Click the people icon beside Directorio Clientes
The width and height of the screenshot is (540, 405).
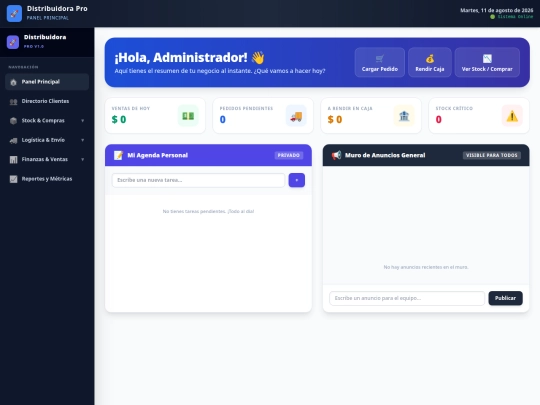(x=13, y=102)
